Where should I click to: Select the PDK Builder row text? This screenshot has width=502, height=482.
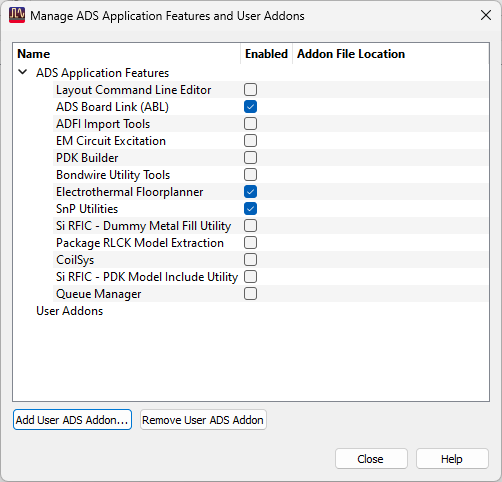(87, 158)
